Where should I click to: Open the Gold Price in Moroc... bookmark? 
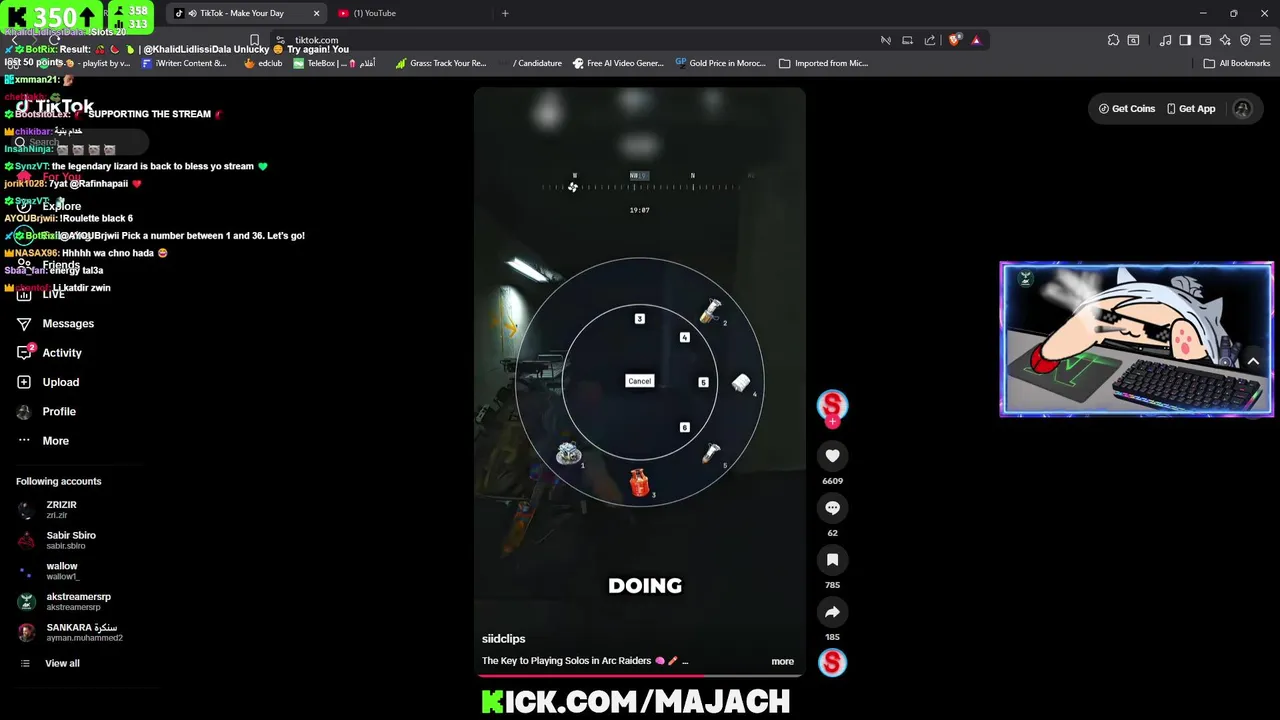point(720,63)
